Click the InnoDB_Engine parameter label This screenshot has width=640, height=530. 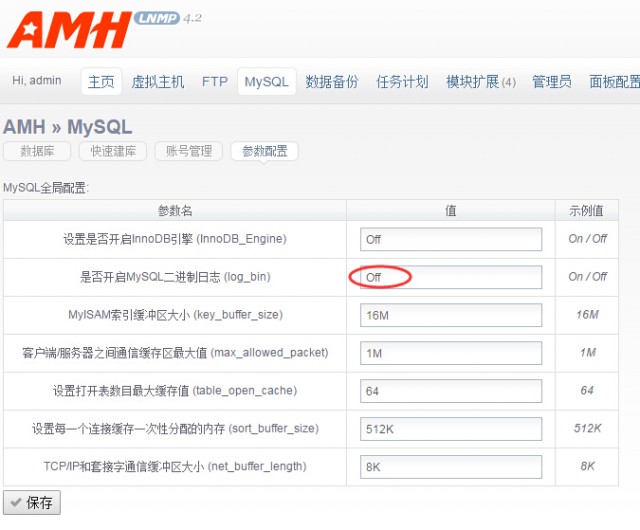coord(175,239)
